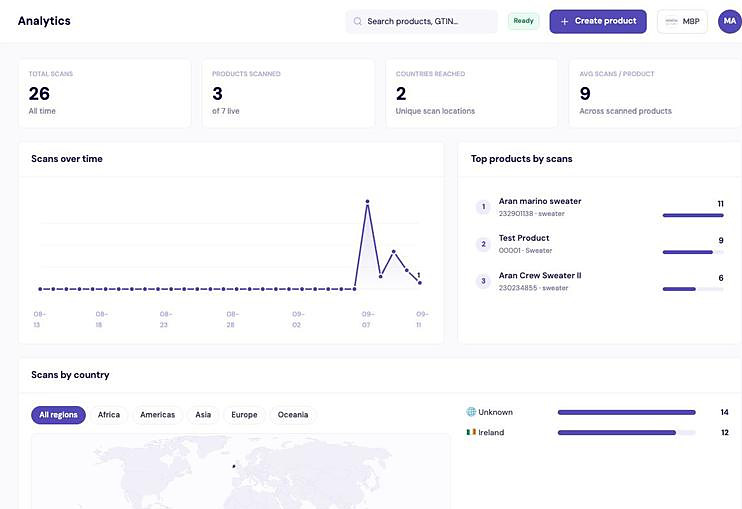742x509 pixels.
Task: Click the Countries Reached card showing 2
Action: pos(472,93)
